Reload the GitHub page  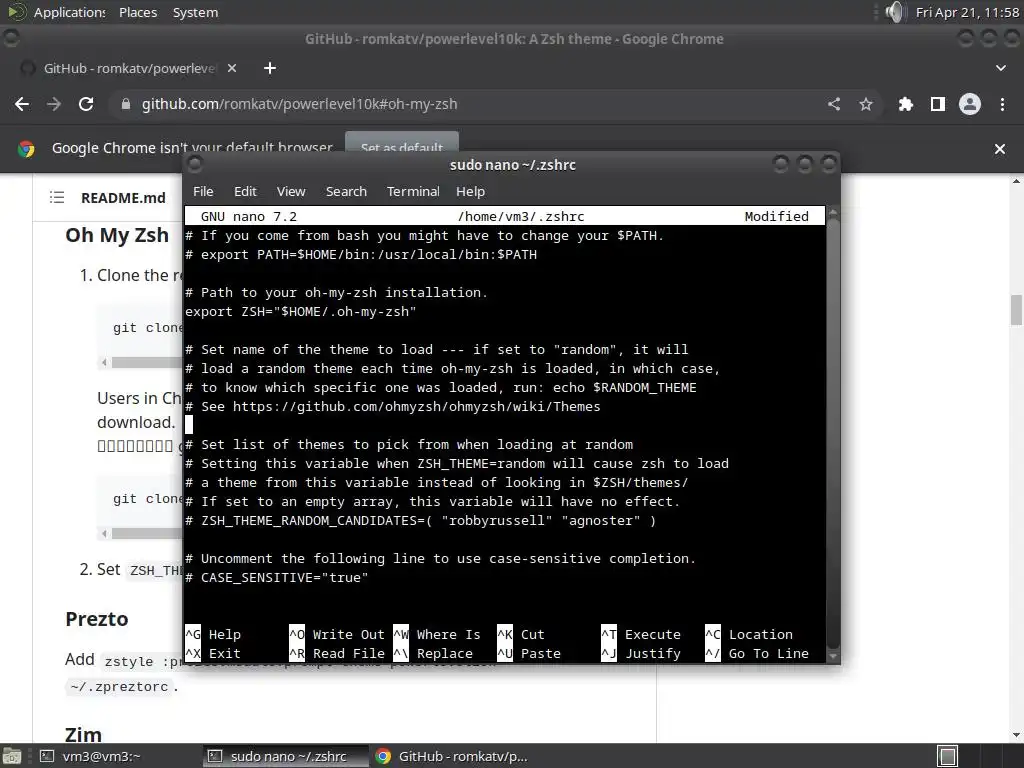point(86,104)
